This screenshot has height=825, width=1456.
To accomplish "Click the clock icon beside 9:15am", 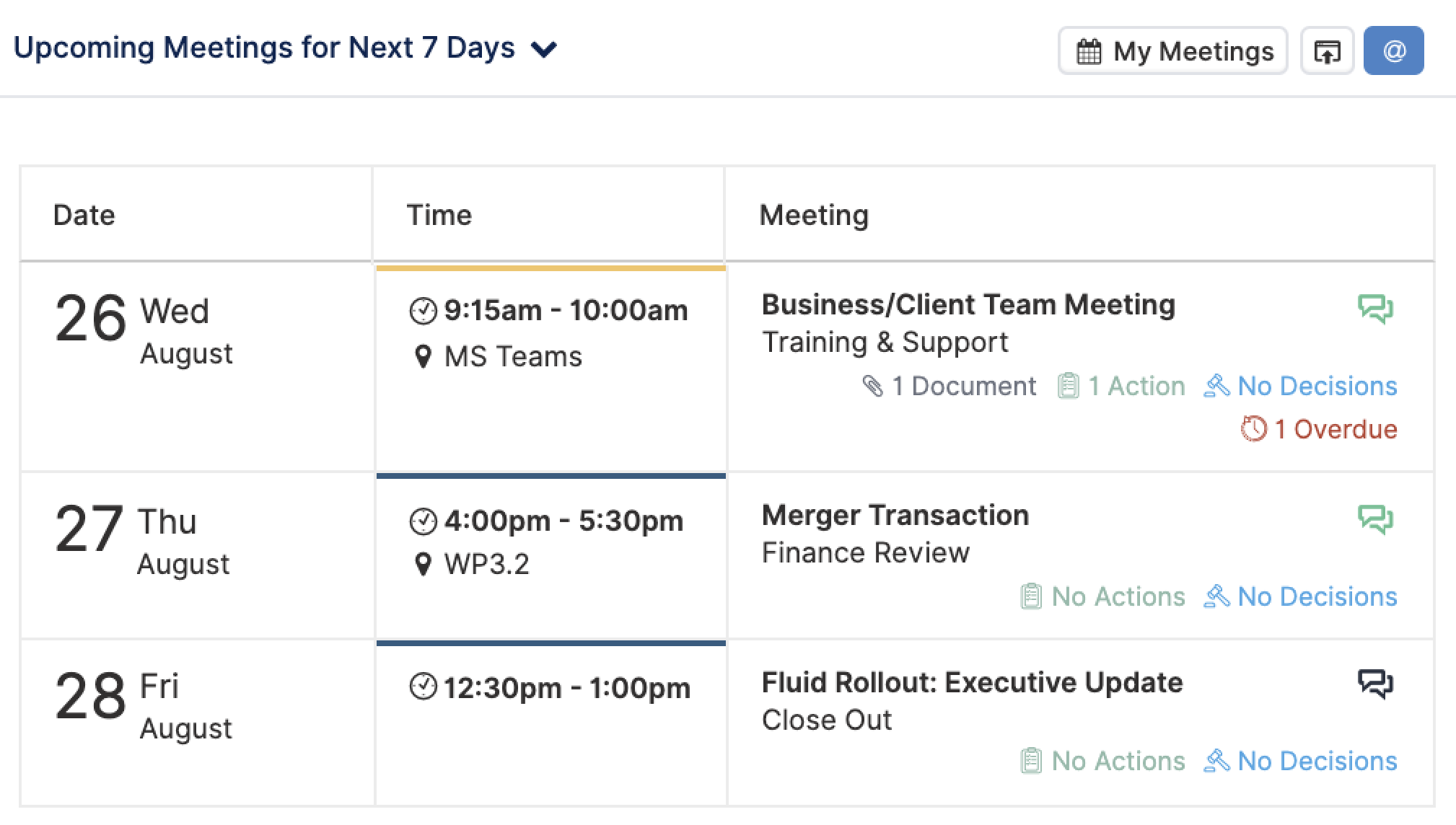I will pyautogui.click(x=423, y=311).
